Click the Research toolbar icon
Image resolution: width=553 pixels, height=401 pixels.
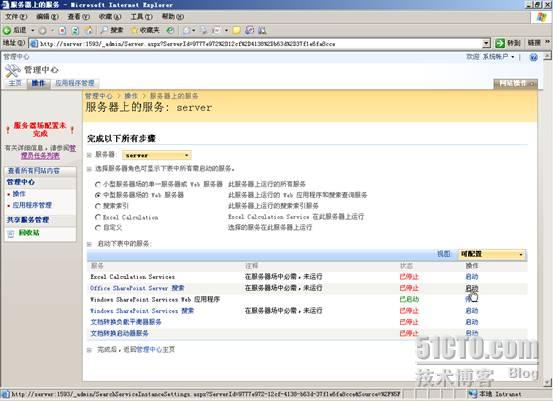[x=249, y=31]
